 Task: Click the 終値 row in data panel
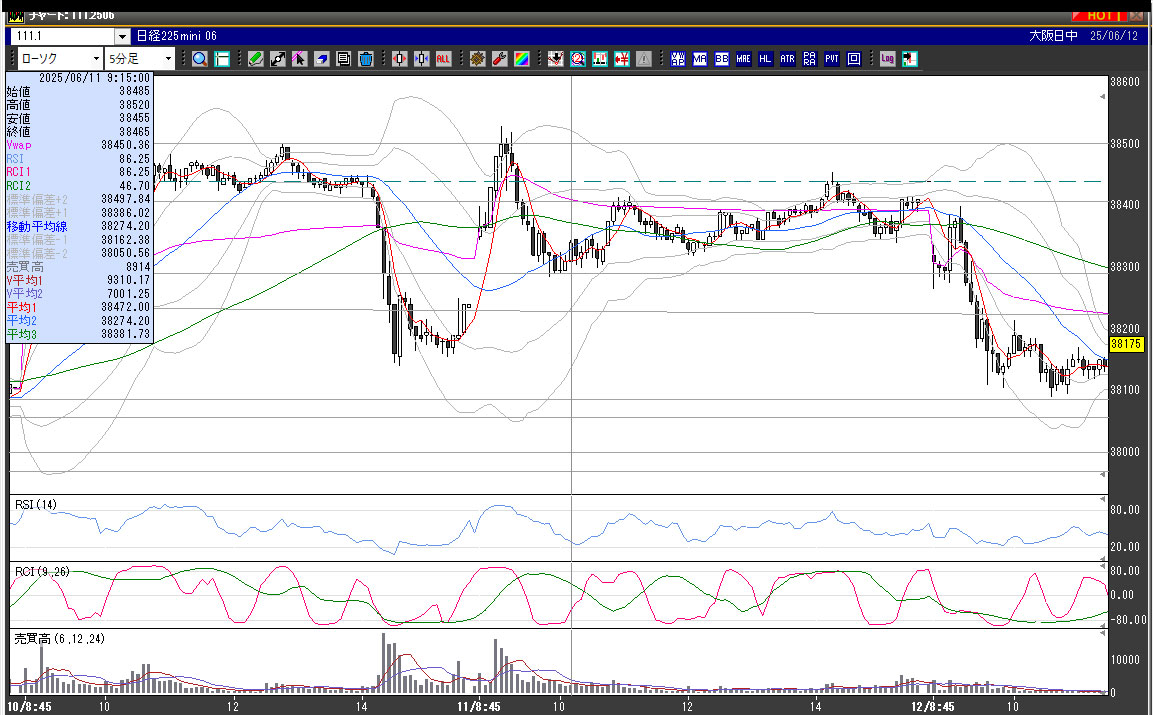(x=78, y=132)
